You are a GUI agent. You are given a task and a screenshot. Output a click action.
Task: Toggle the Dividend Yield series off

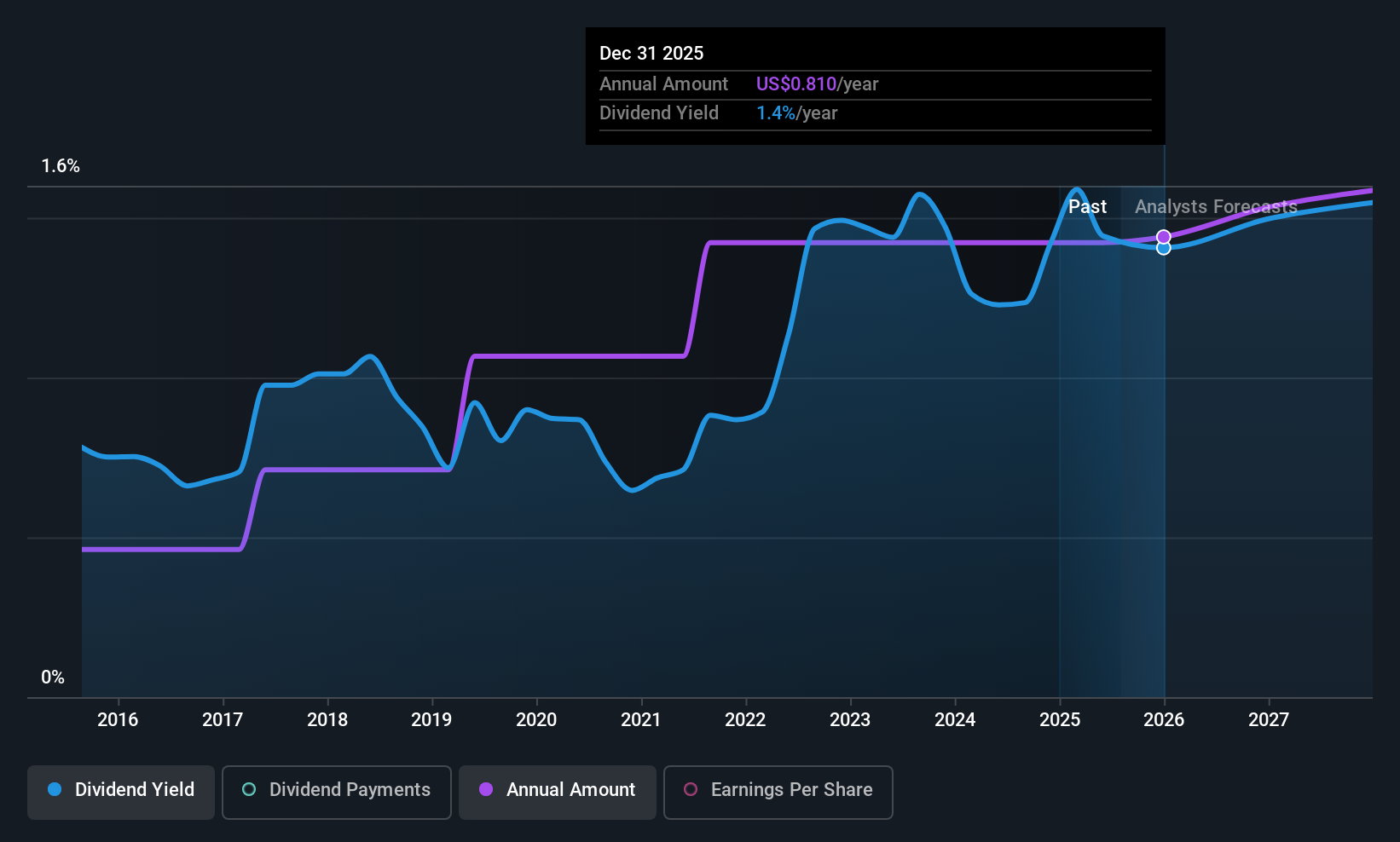120,790
